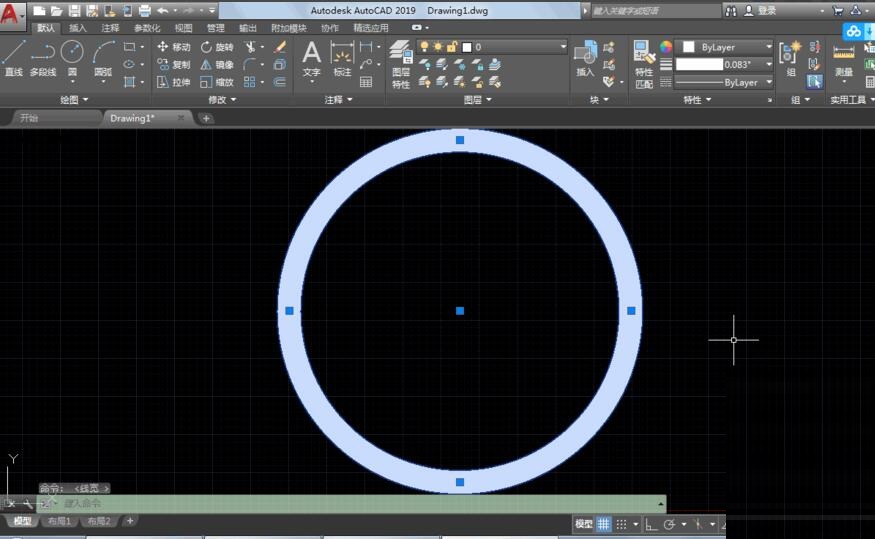
Task: Toggle layer on/off lightbulb icon
Action: [x=425, y=47]
